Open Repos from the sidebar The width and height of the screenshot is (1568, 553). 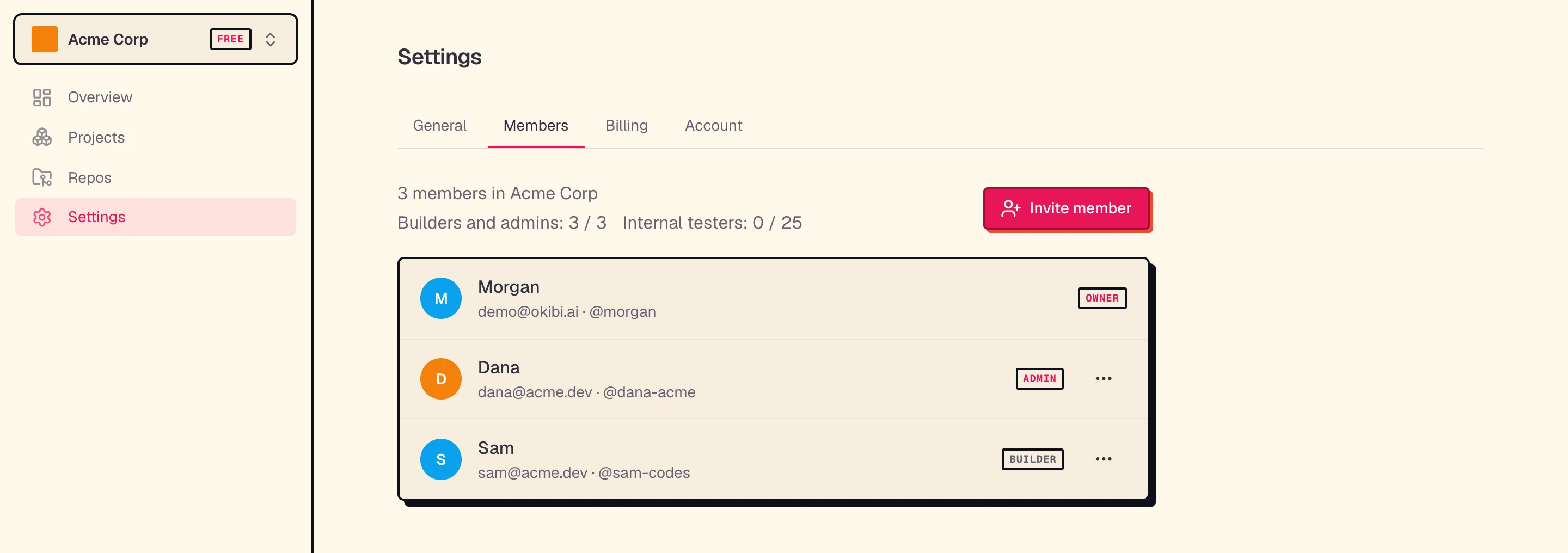coord(156,177)
